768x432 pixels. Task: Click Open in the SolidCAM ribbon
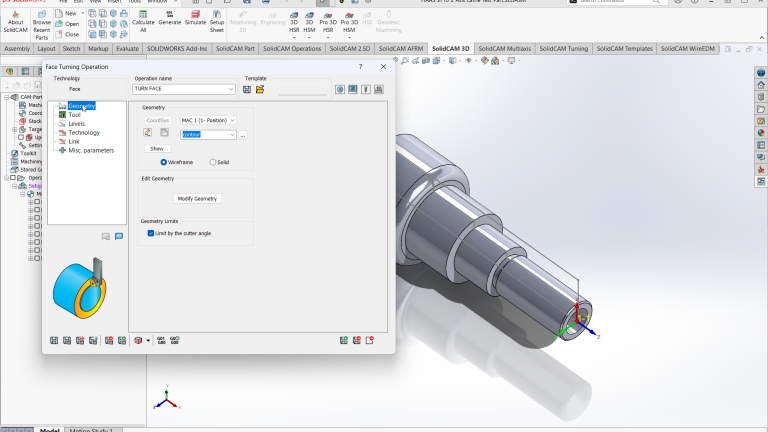(67, 24)
